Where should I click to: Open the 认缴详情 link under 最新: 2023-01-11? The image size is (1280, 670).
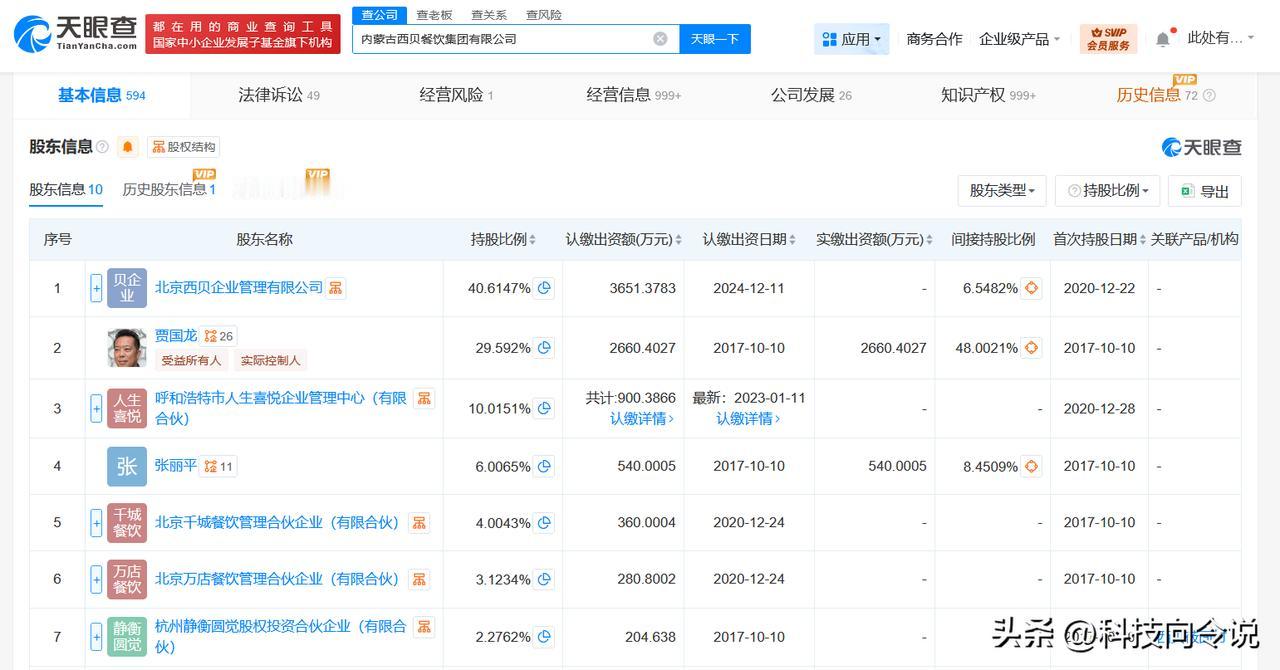click(748, 419)
